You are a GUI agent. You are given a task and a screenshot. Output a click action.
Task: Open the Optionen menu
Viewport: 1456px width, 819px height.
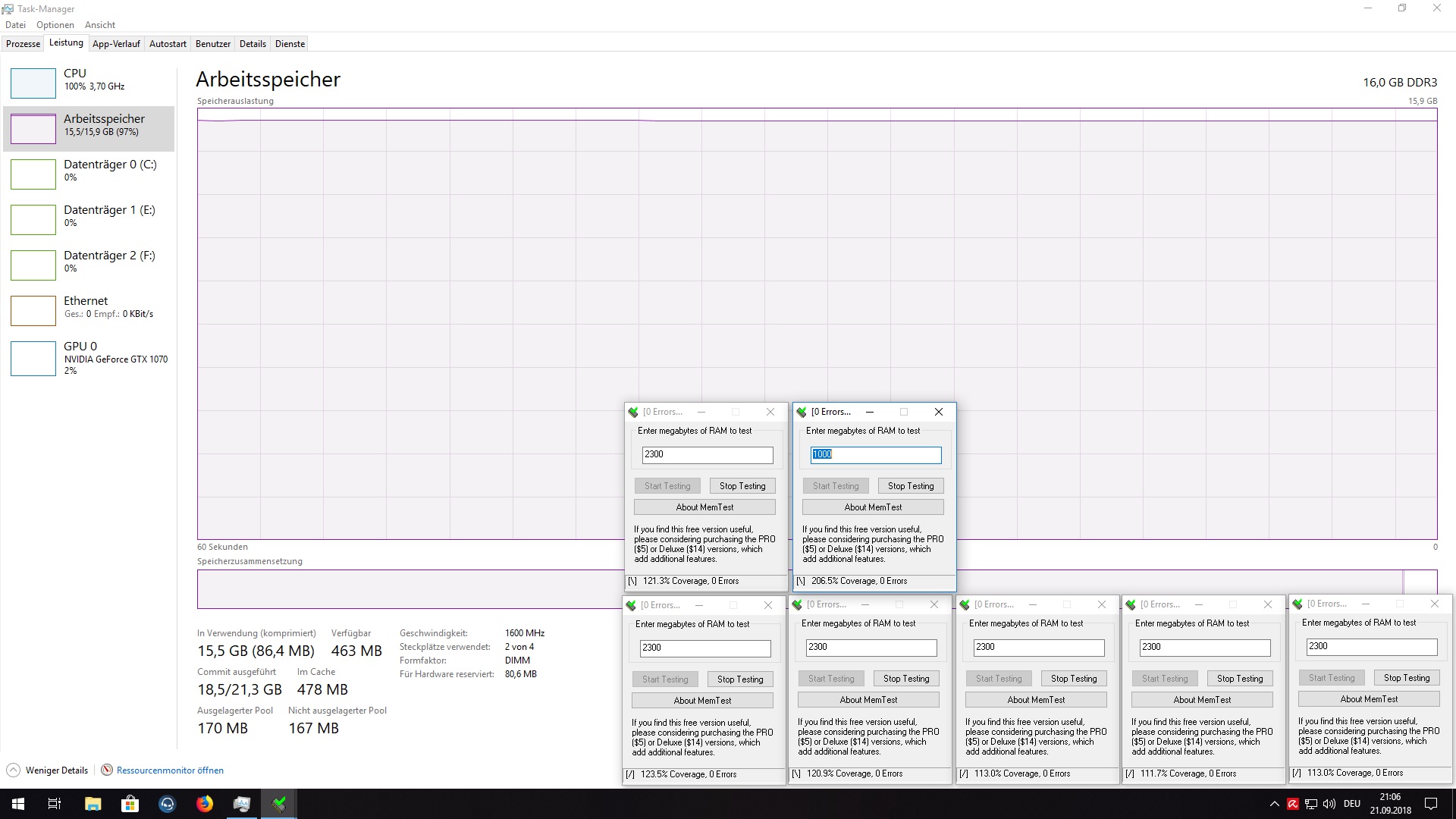55,25
